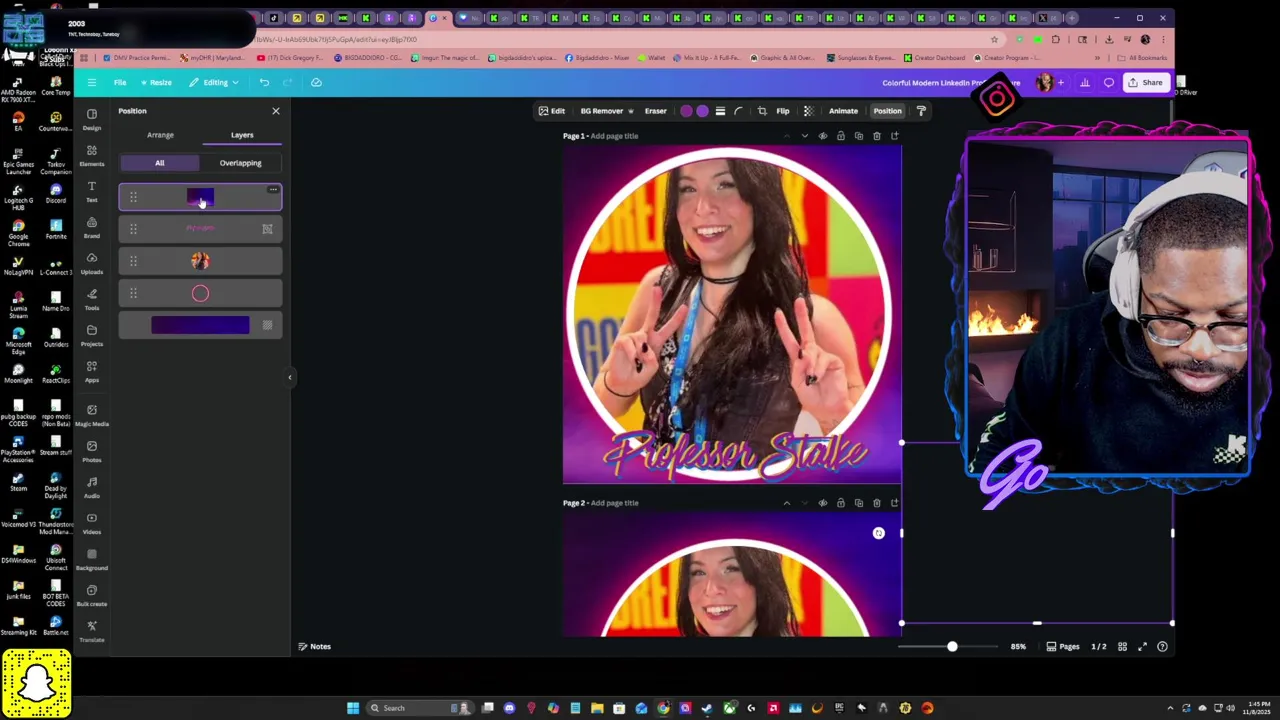Open Magic Media in sidebar
The image size is (1280, 720).
[92, 415]
